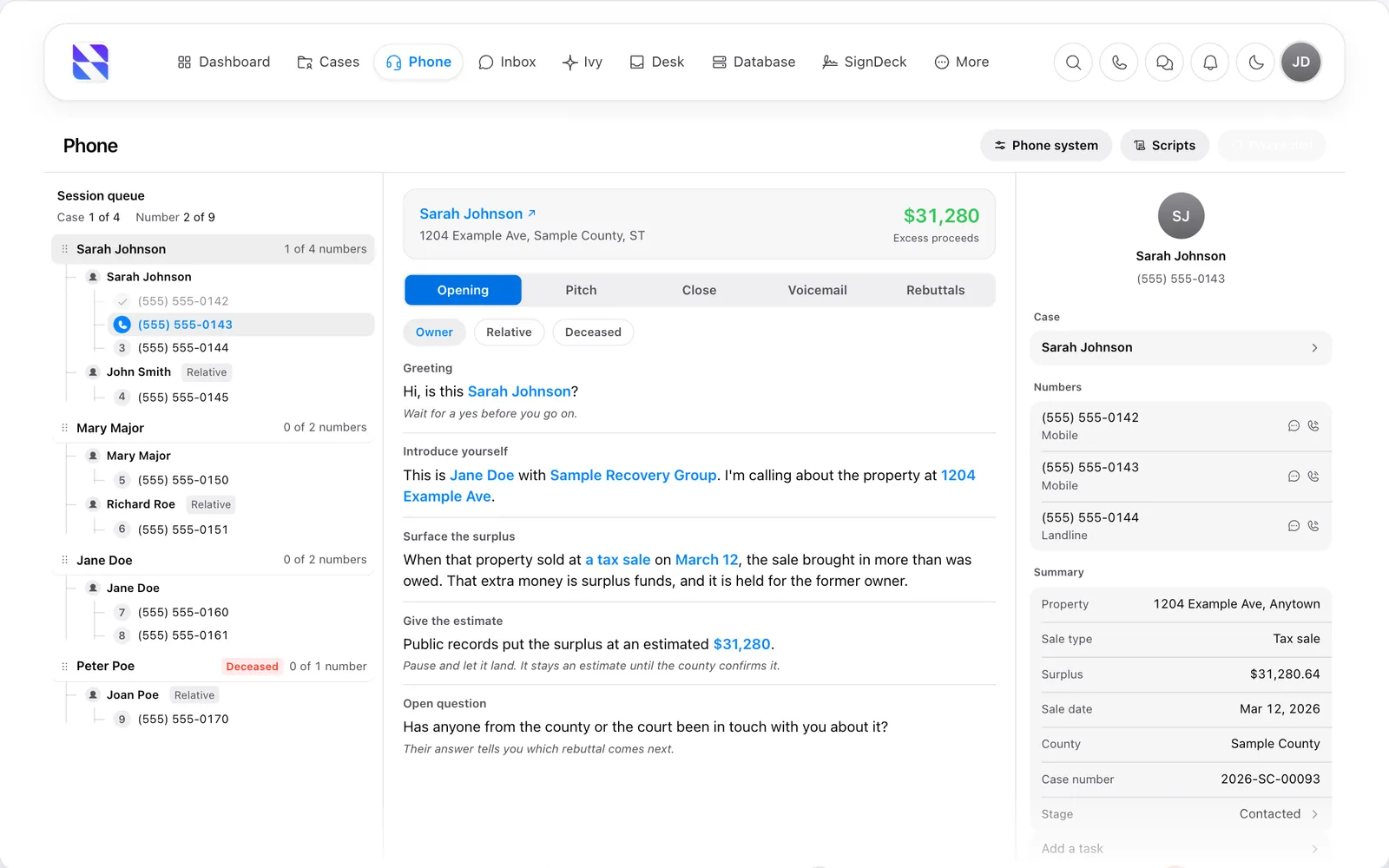Open the More navigation menu
Viewport: 1389px width, 868px height.
pyautogui.click(x=962, y=62)
